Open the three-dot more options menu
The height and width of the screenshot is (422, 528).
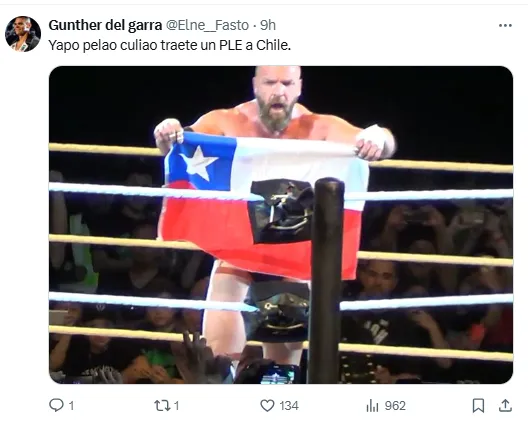tap(505, 26)
